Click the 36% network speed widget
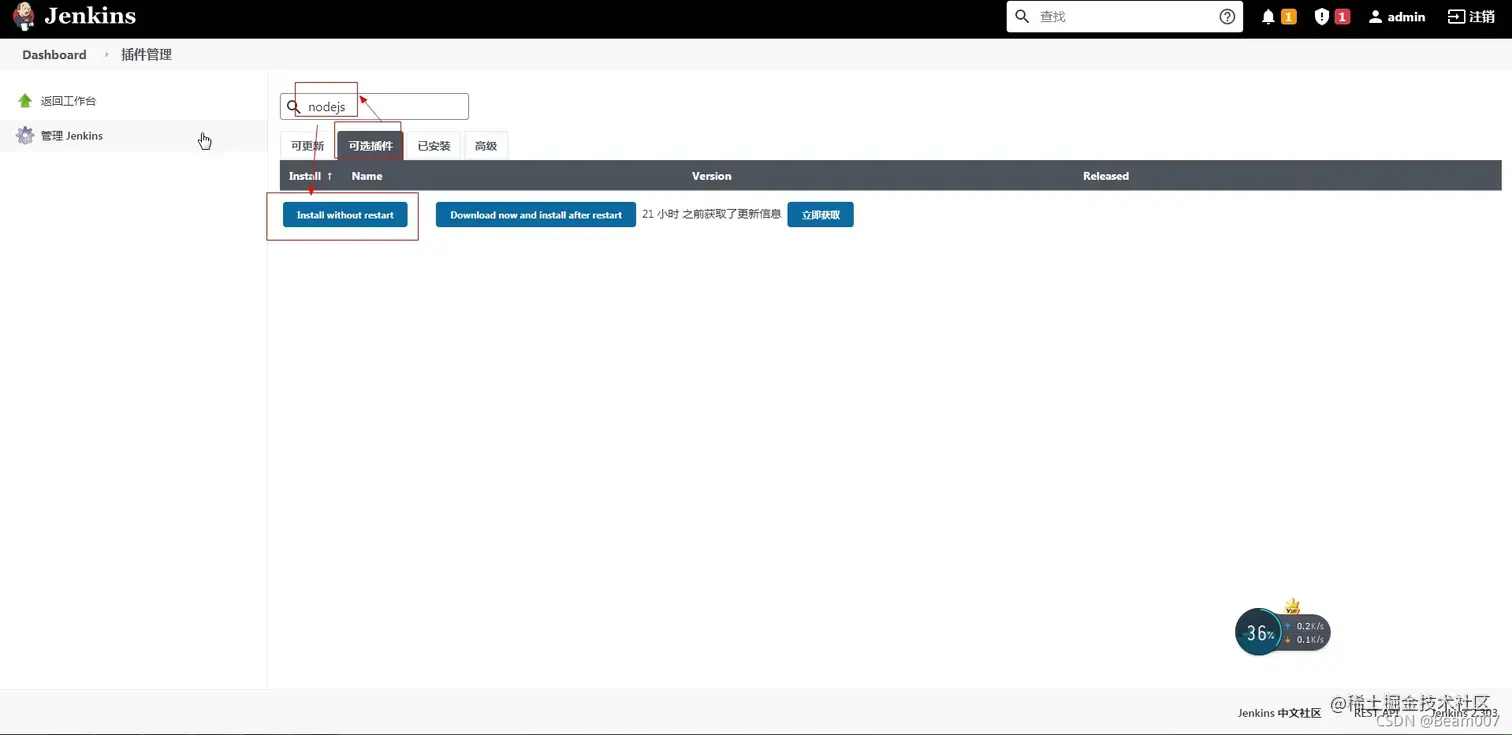Image resolution: width=1512 pixels, height=735 pixels. point(1282,632)
